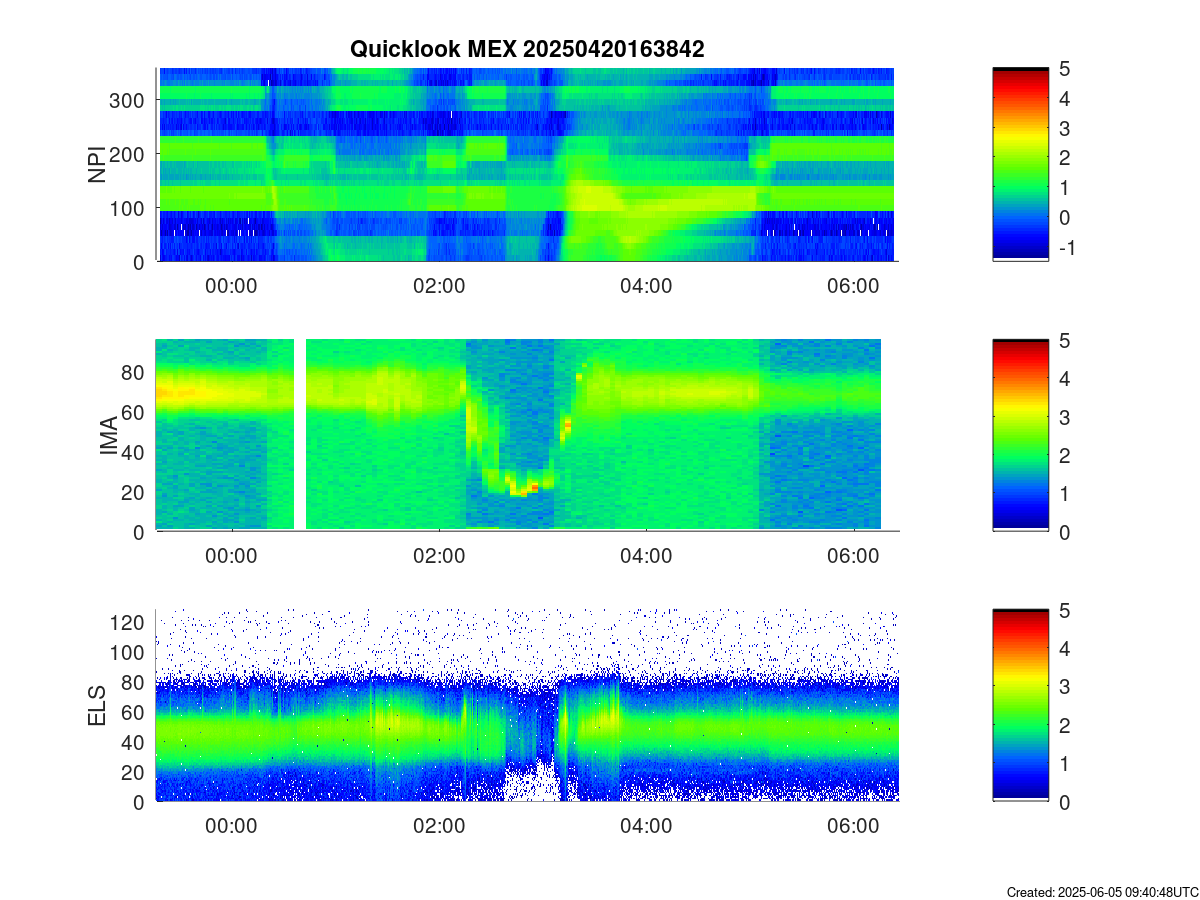Click the 06:00 time tick under NPI panel

[853, 285]
